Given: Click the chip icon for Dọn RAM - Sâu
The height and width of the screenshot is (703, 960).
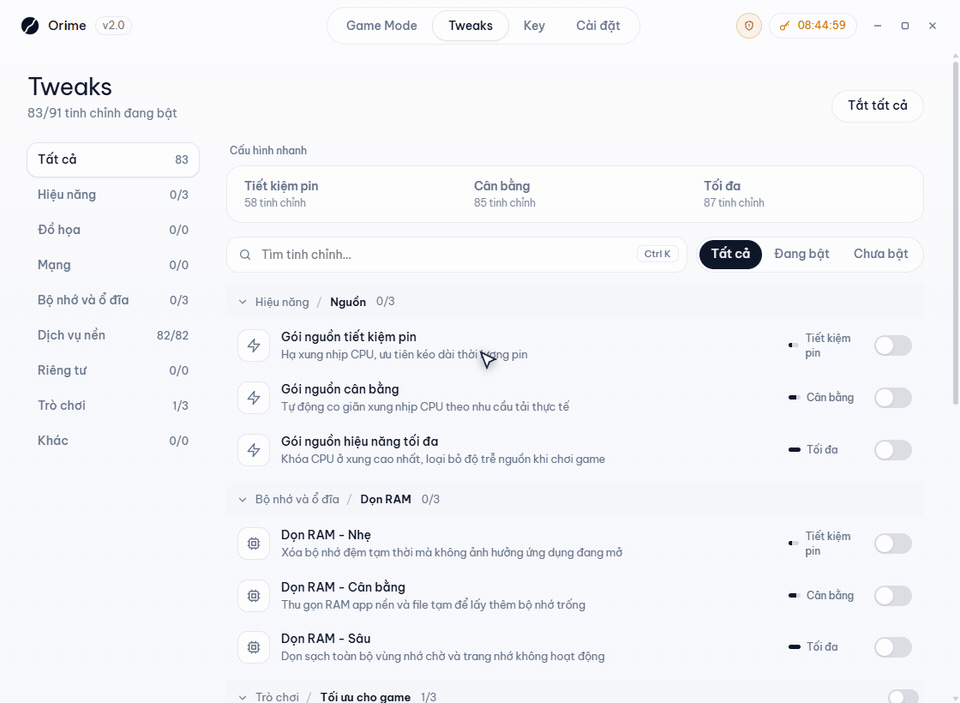Looking at the screenshot, I should click(x=253, y=647).
